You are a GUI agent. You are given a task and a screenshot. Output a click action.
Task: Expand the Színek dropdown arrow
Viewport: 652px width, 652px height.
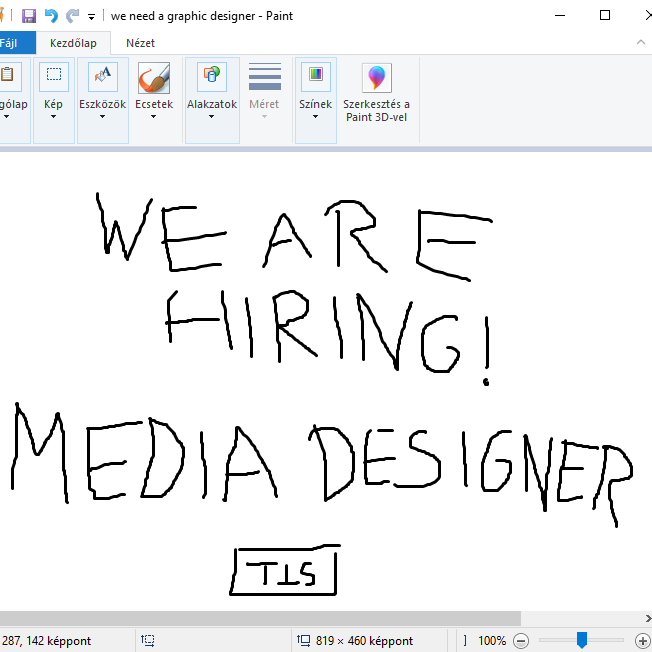tap(315, 117)
